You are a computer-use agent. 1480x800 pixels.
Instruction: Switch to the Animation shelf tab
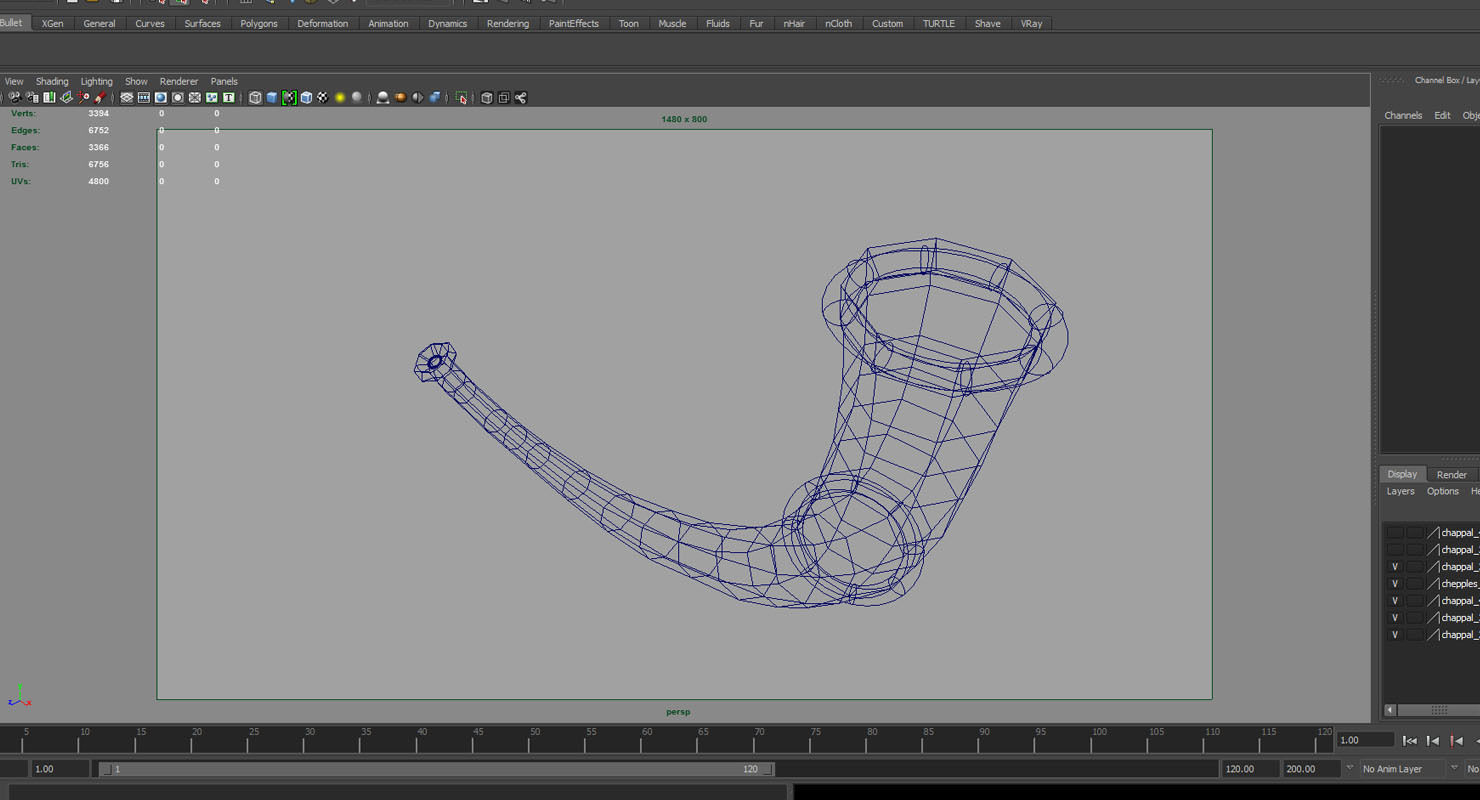tap(388, 24)
